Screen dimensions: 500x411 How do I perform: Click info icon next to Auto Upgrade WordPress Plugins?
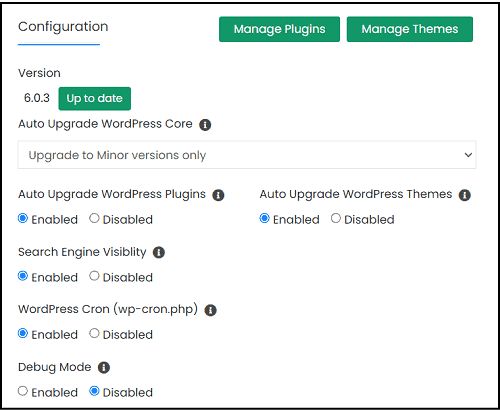(x=219, y=195)
